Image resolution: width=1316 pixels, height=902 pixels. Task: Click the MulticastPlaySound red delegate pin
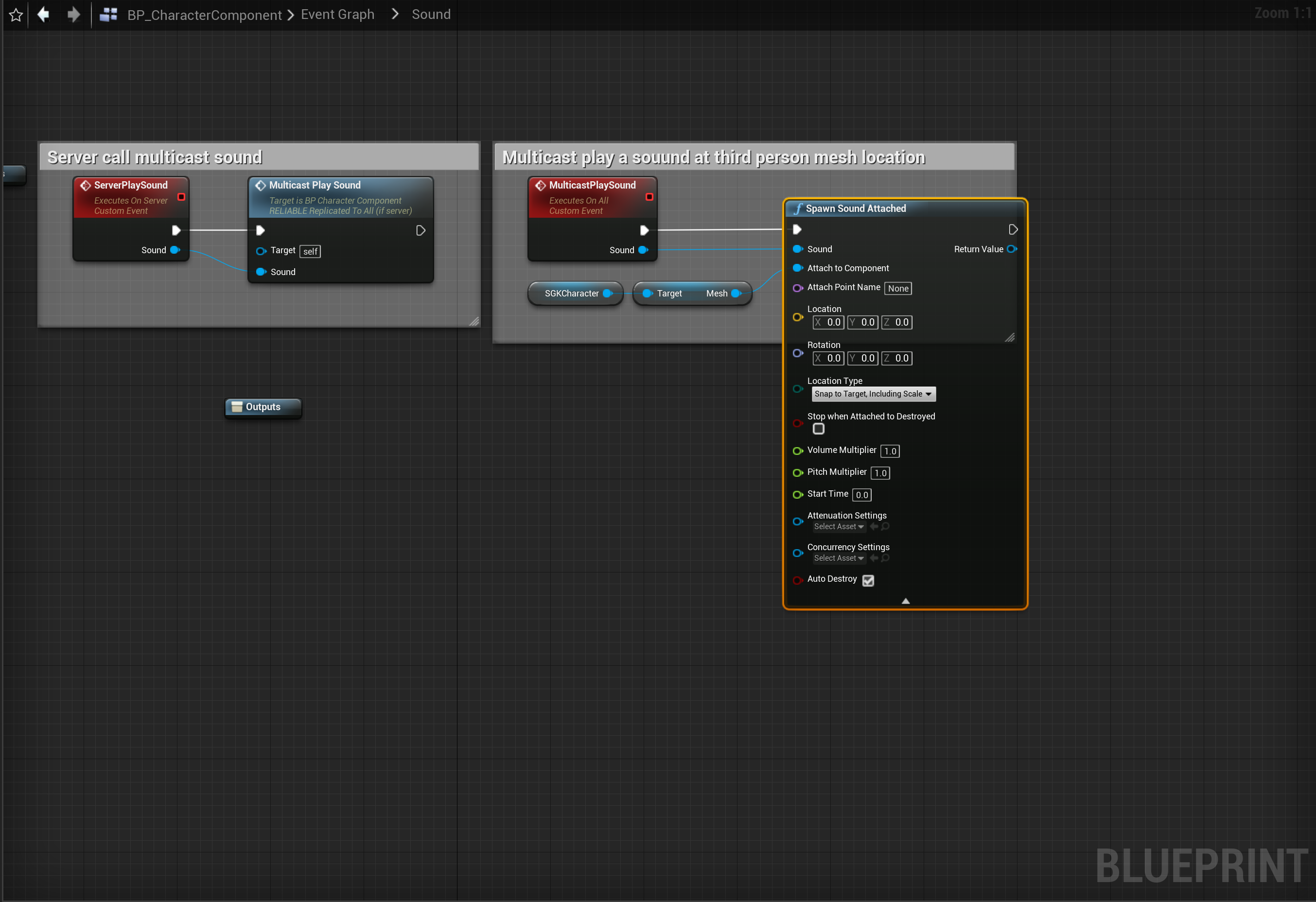coord(649,197)
